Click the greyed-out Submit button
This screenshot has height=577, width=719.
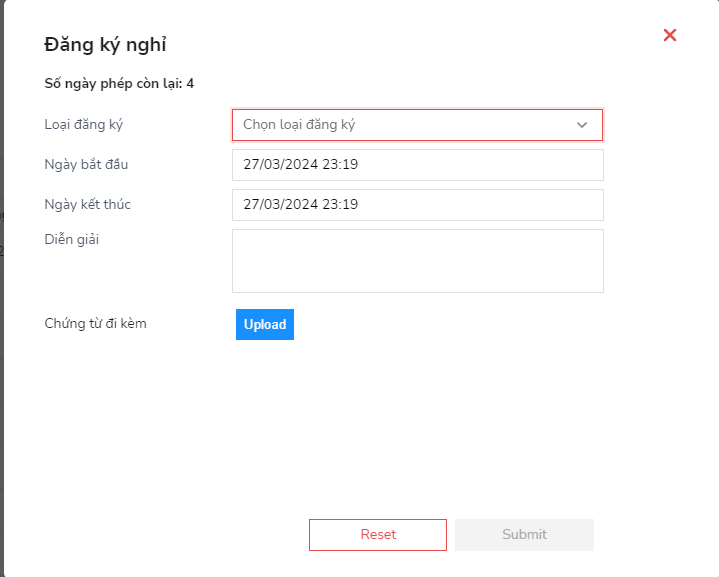524,535
